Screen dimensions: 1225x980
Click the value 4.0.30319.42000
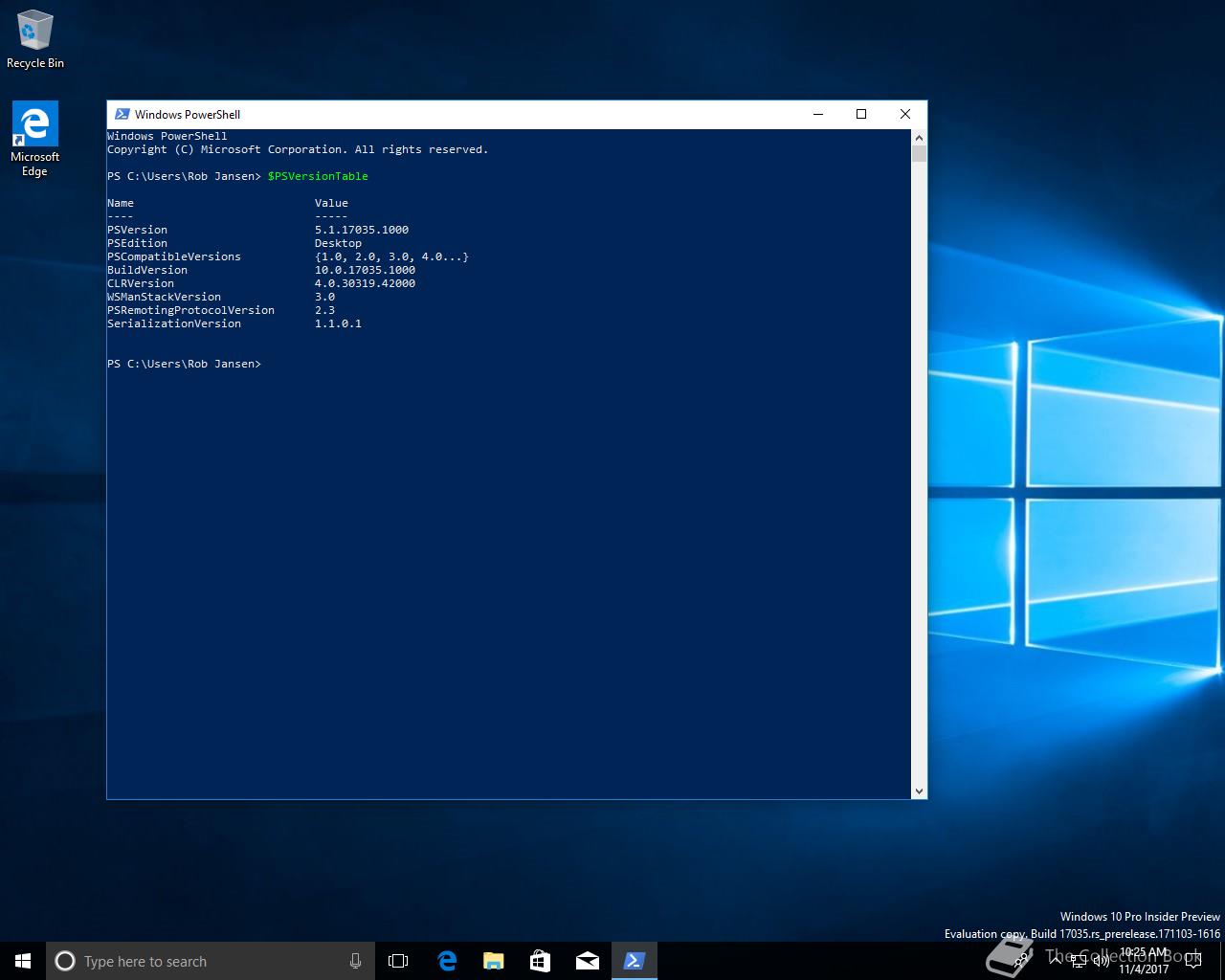365,283
